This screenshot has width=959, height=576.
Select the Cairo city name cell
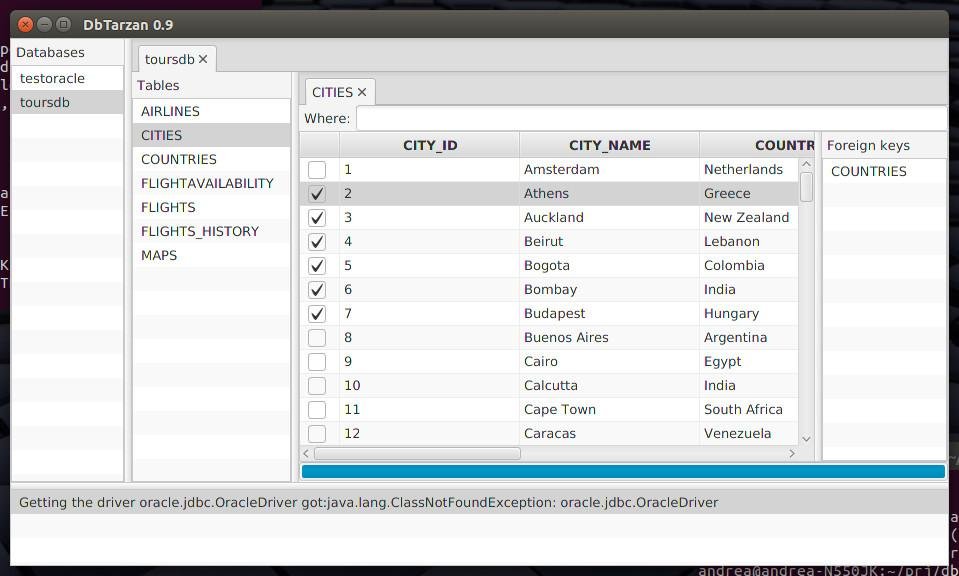click(609, 361)
